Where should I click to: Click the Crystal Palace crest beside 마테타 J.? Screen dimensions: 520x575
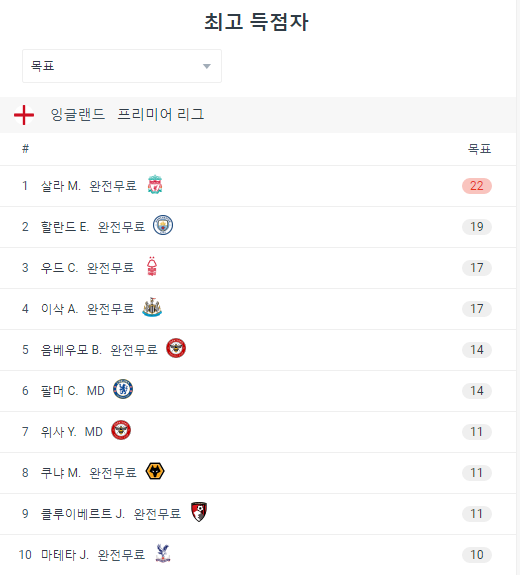pos(163,553)
